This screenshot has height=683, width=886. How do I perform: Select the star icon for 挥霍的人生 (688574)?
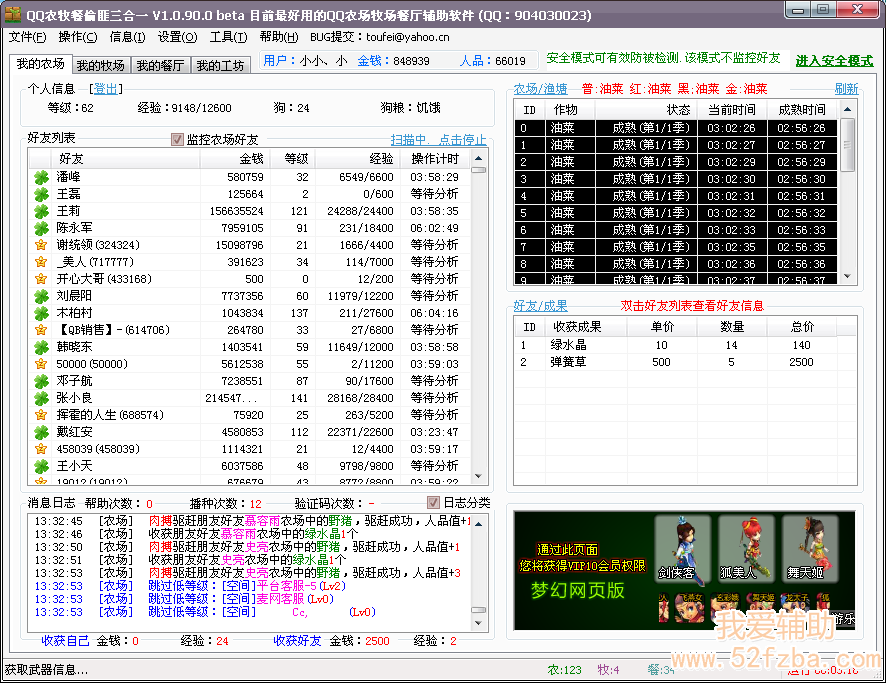41,415
